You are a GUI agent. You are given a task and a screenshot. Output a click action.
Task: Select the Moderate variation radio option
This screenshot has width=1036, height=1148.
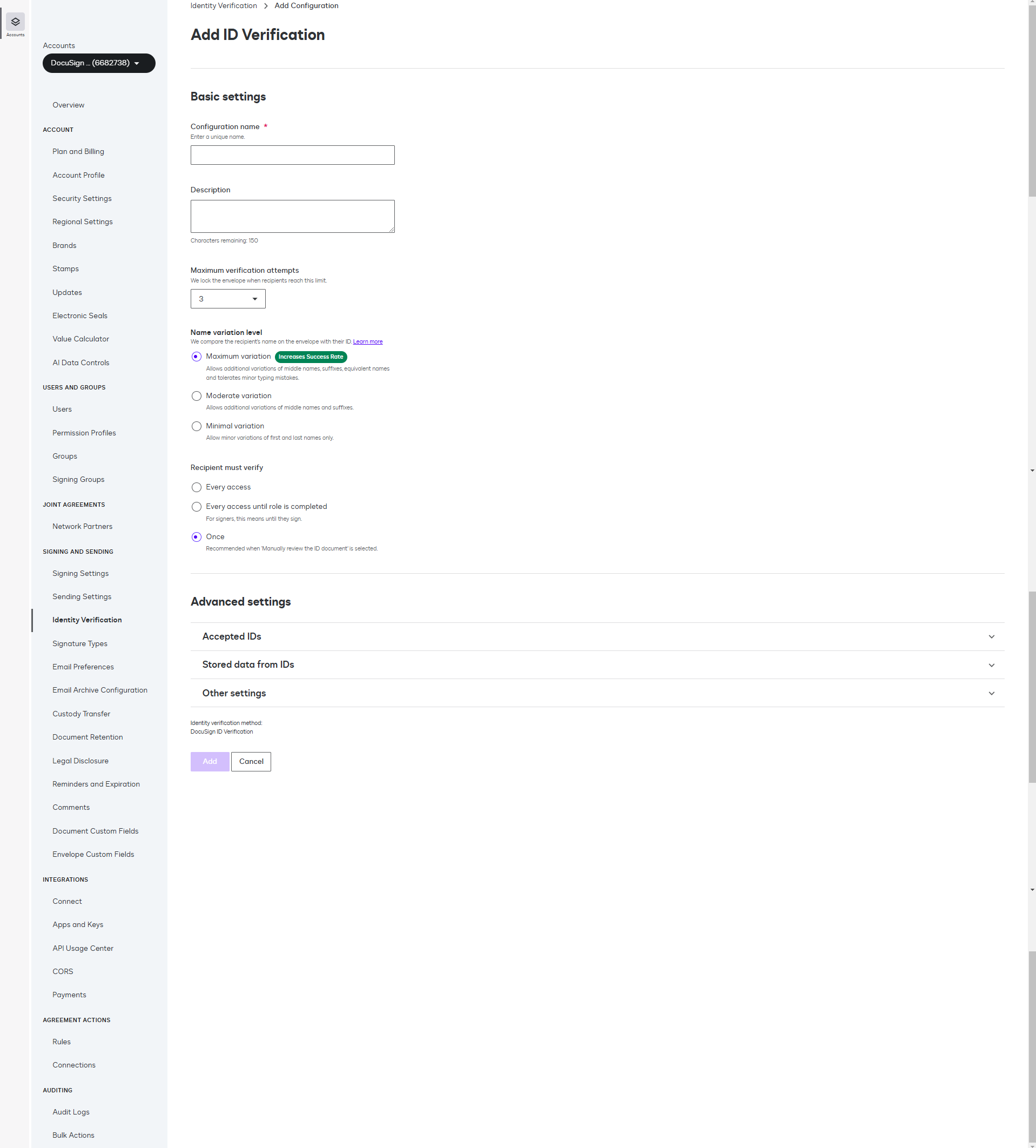197,396
